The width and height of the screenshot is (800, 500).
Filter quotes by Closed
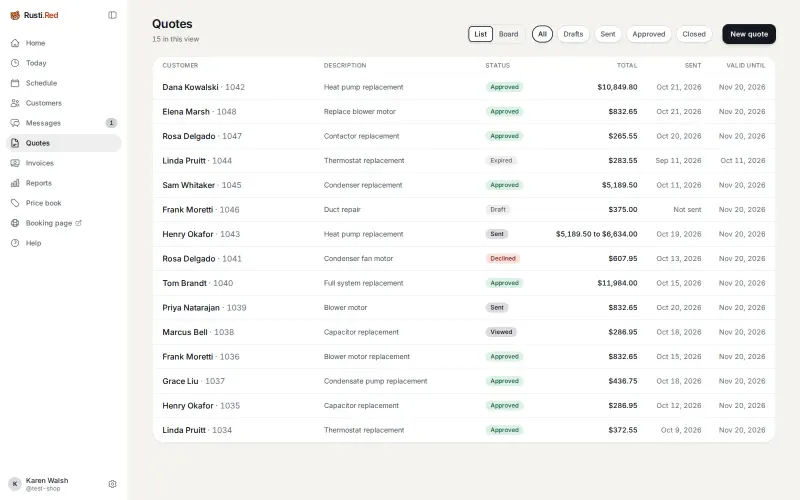694,34
